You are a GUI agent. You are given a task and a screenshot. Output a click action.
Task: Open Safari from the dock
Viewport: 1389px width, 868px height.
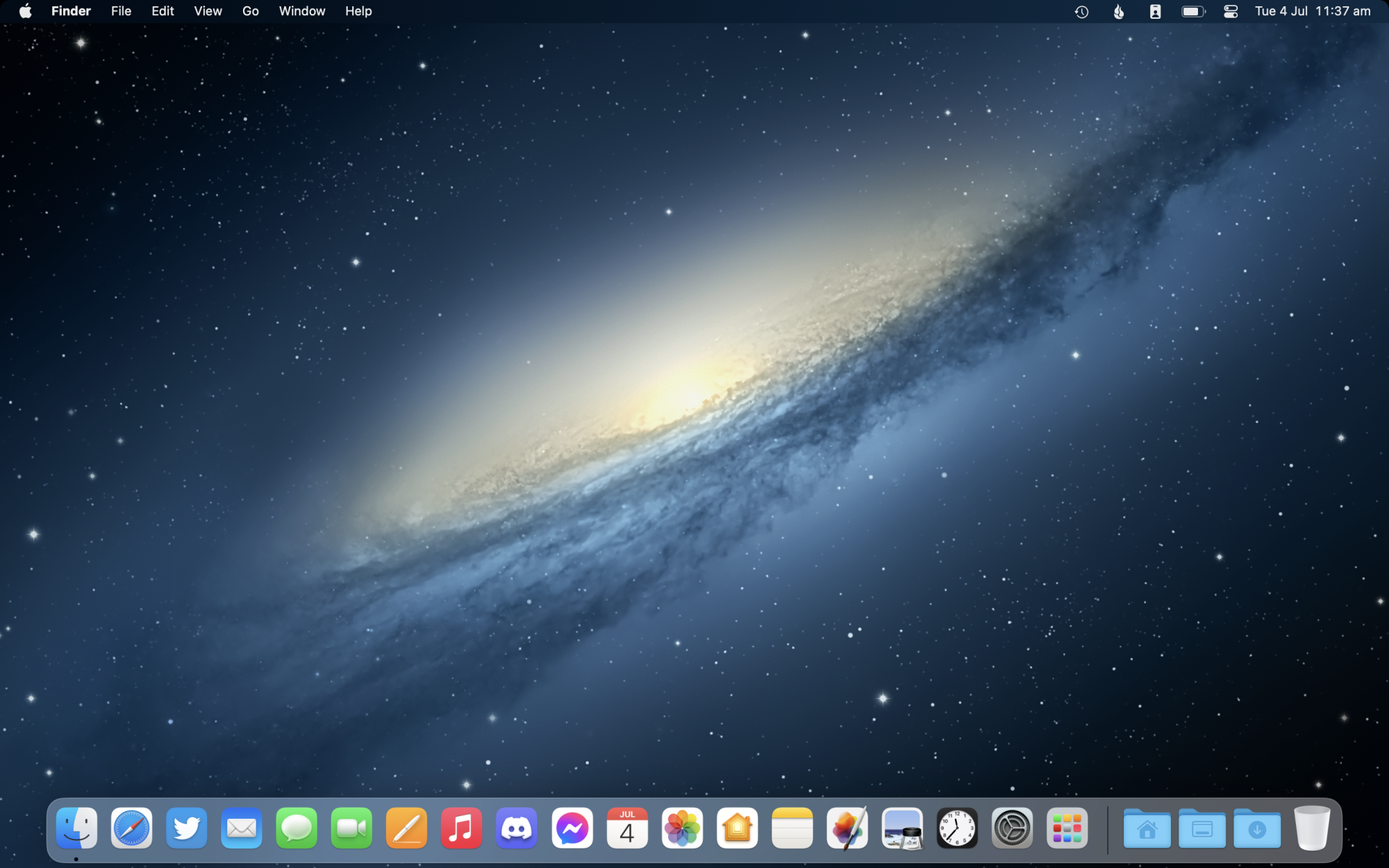(131, 828)
